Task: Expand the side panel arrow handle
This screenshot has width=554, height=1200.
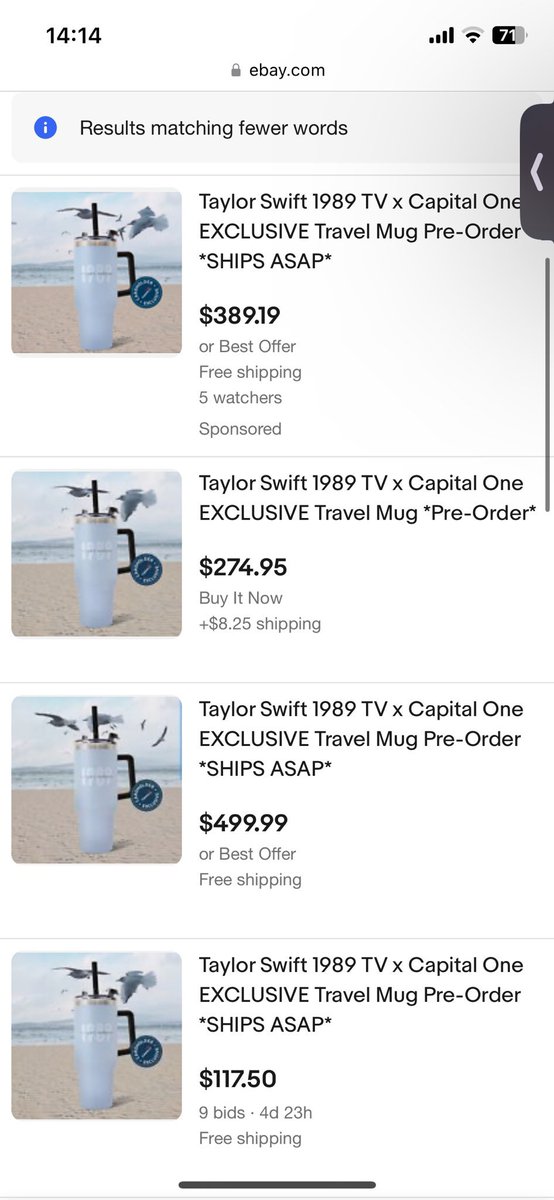Action: 537,170
